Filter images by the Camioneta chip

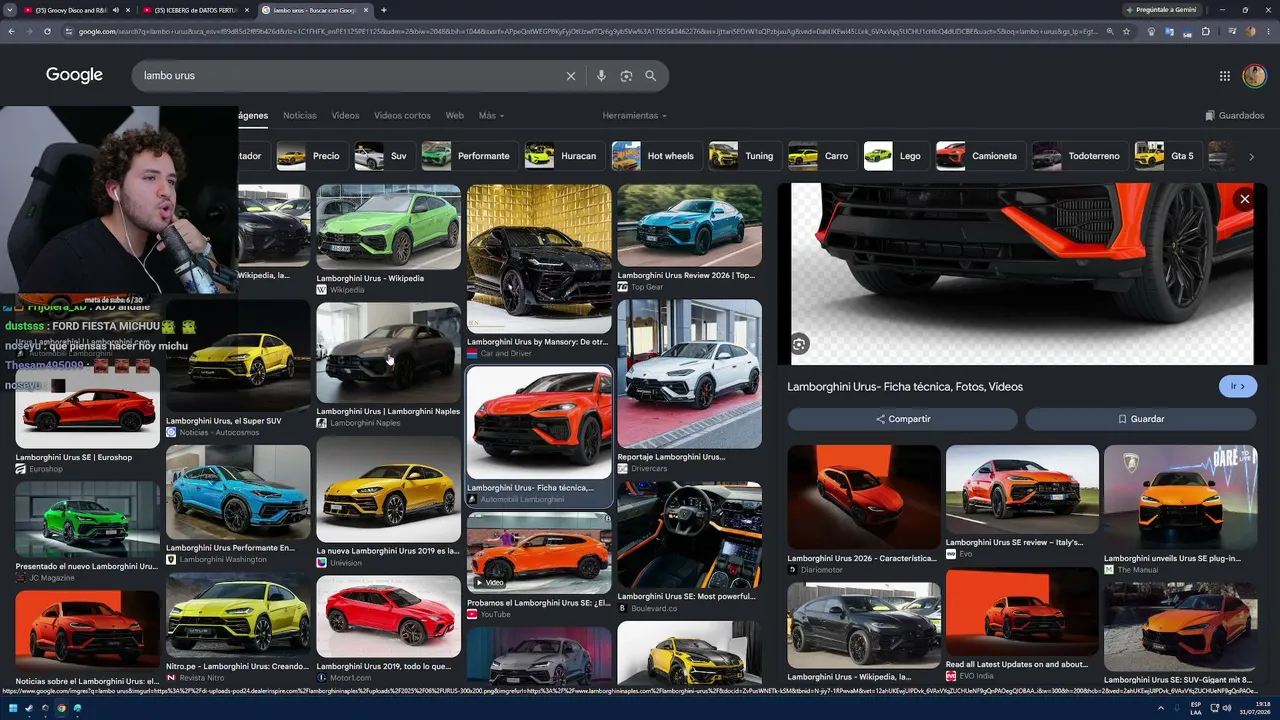point(979,156)
